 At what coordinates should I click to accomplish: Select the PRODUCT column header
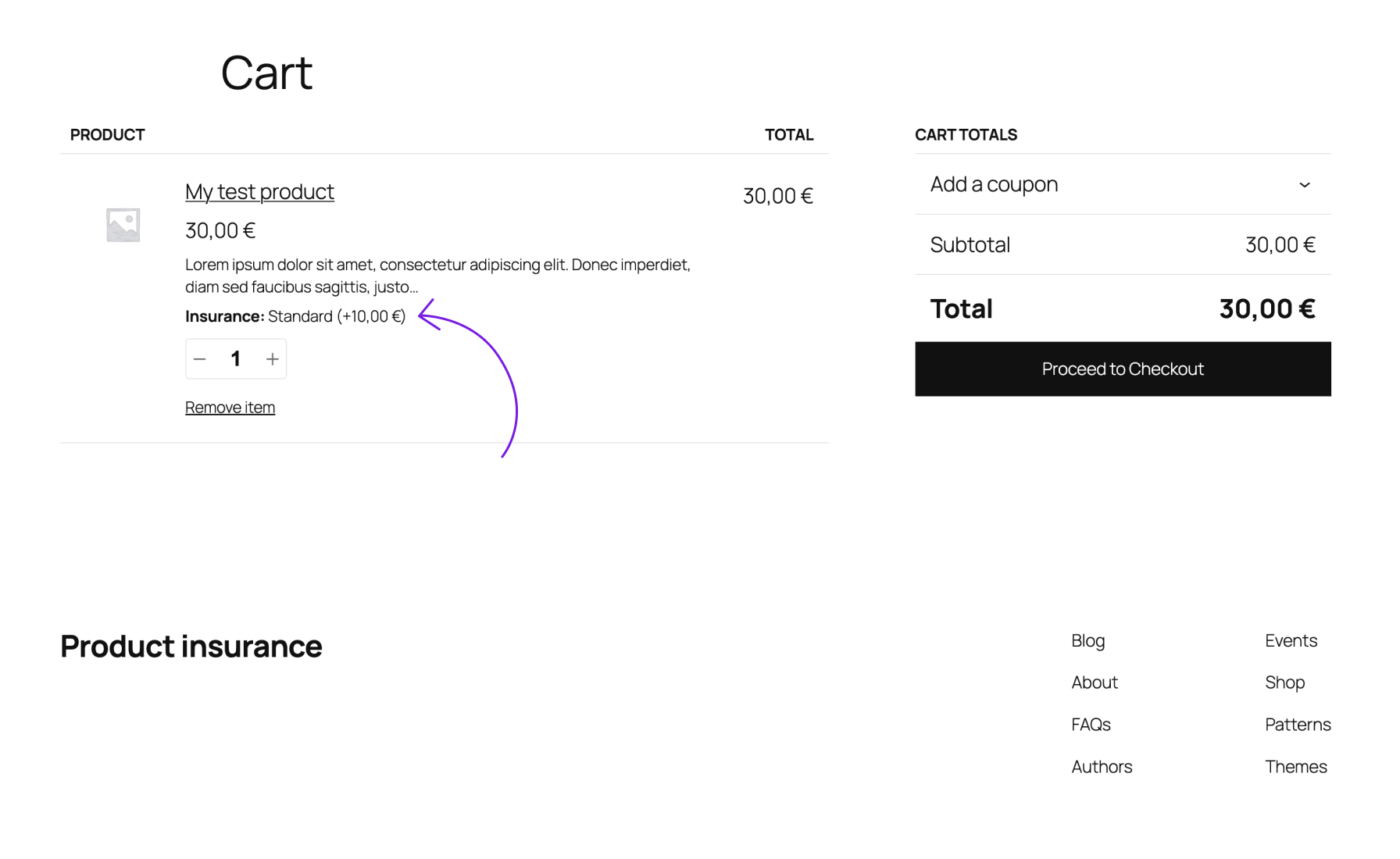tap(107, 134)
